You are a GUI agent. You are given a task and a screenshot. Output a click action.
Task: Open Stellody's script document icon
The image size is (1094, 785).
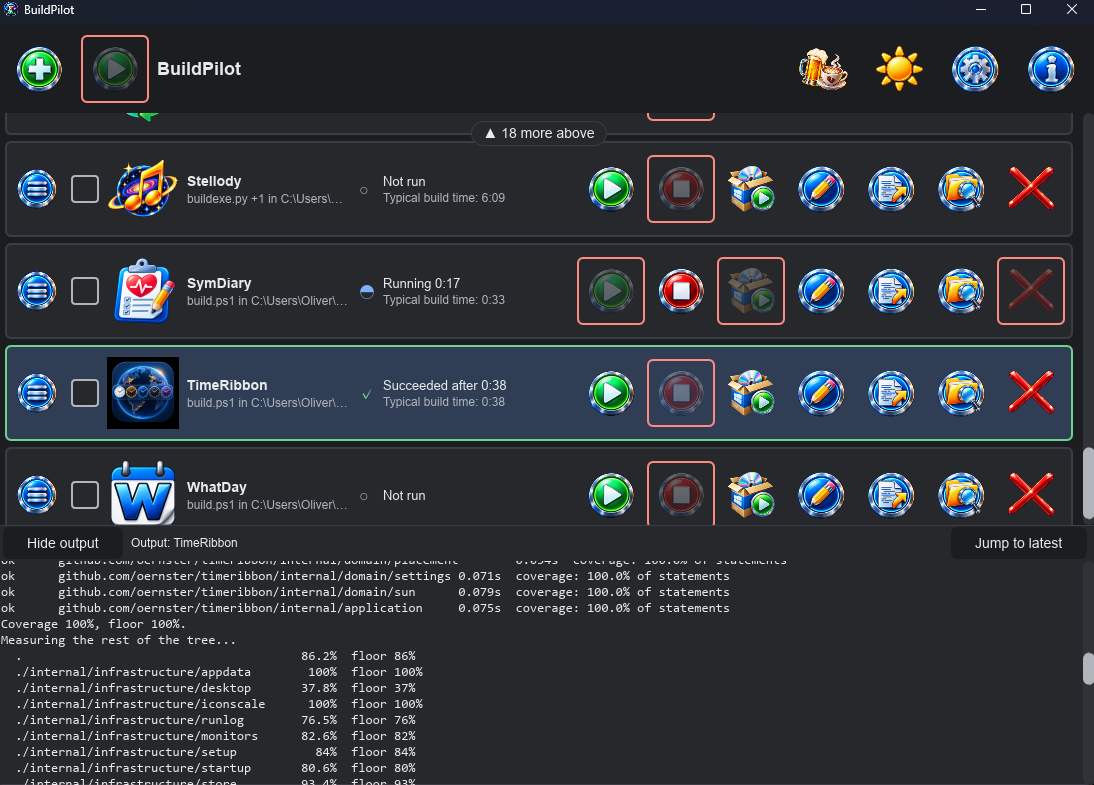[x=891, y=189]
